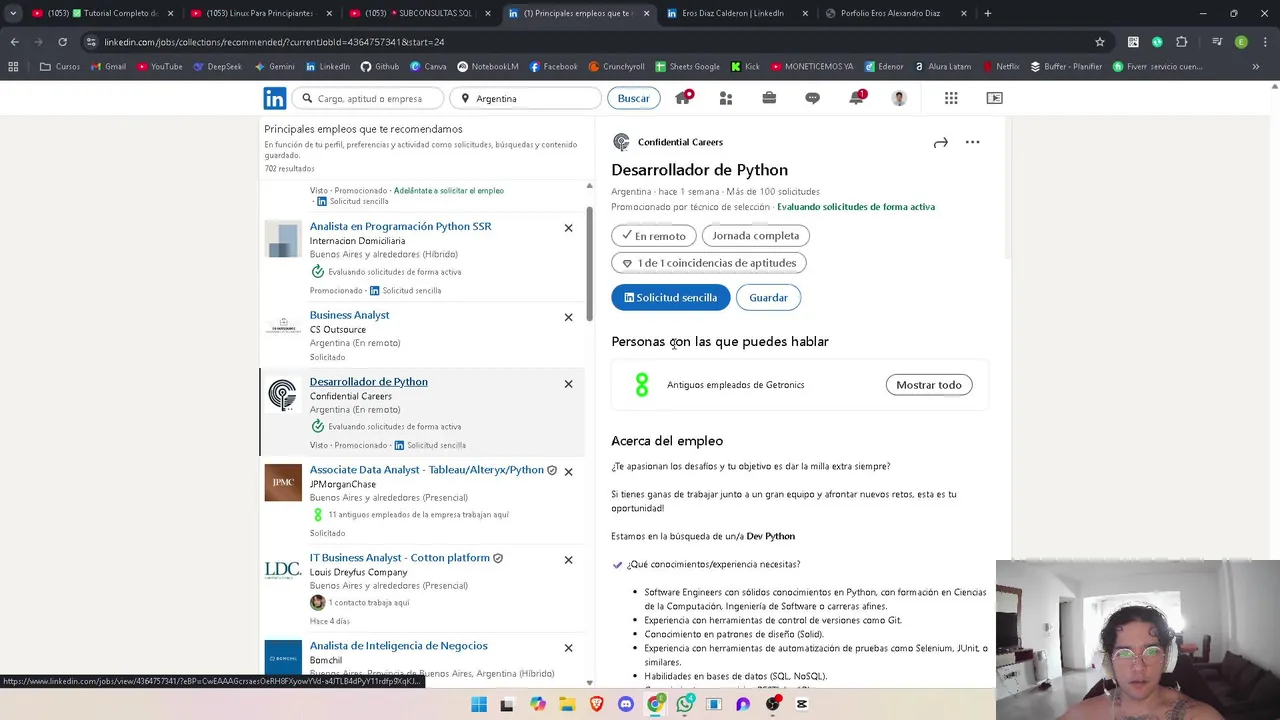1280x720 pixels.
Task: Open the LinkedIn apps grid menu
Action: coord(951,98)
